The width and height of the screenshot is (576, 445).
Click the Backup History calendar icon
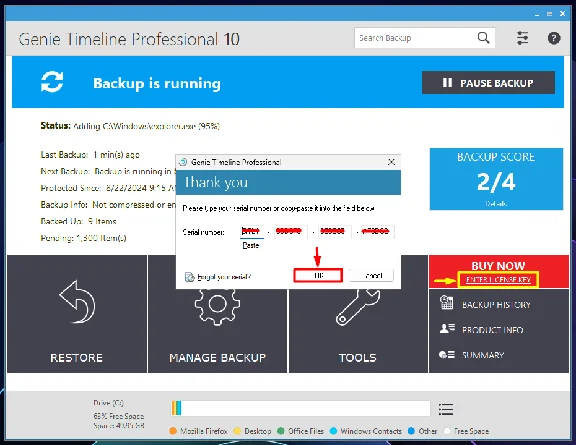[447, 303]
